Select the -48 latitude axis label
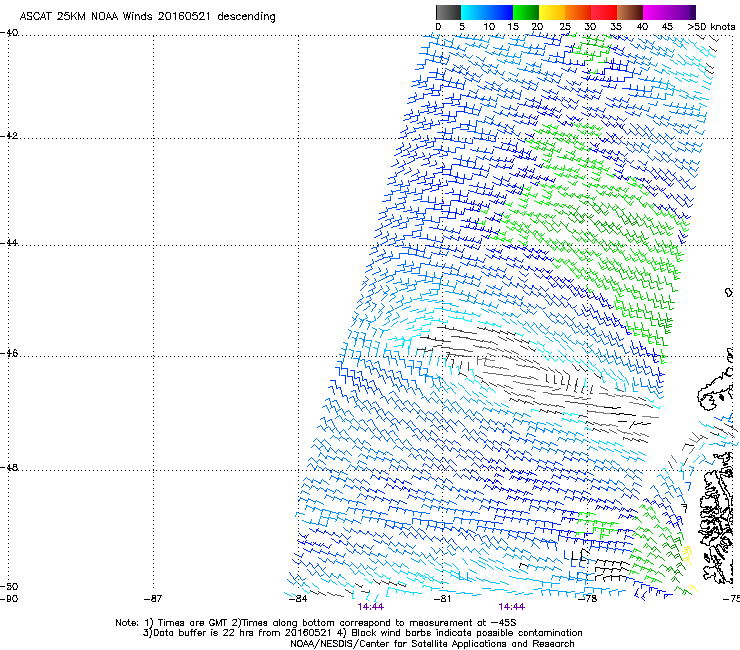The width and height of the screenshot is (740, 650). click(x=9, y=467)
